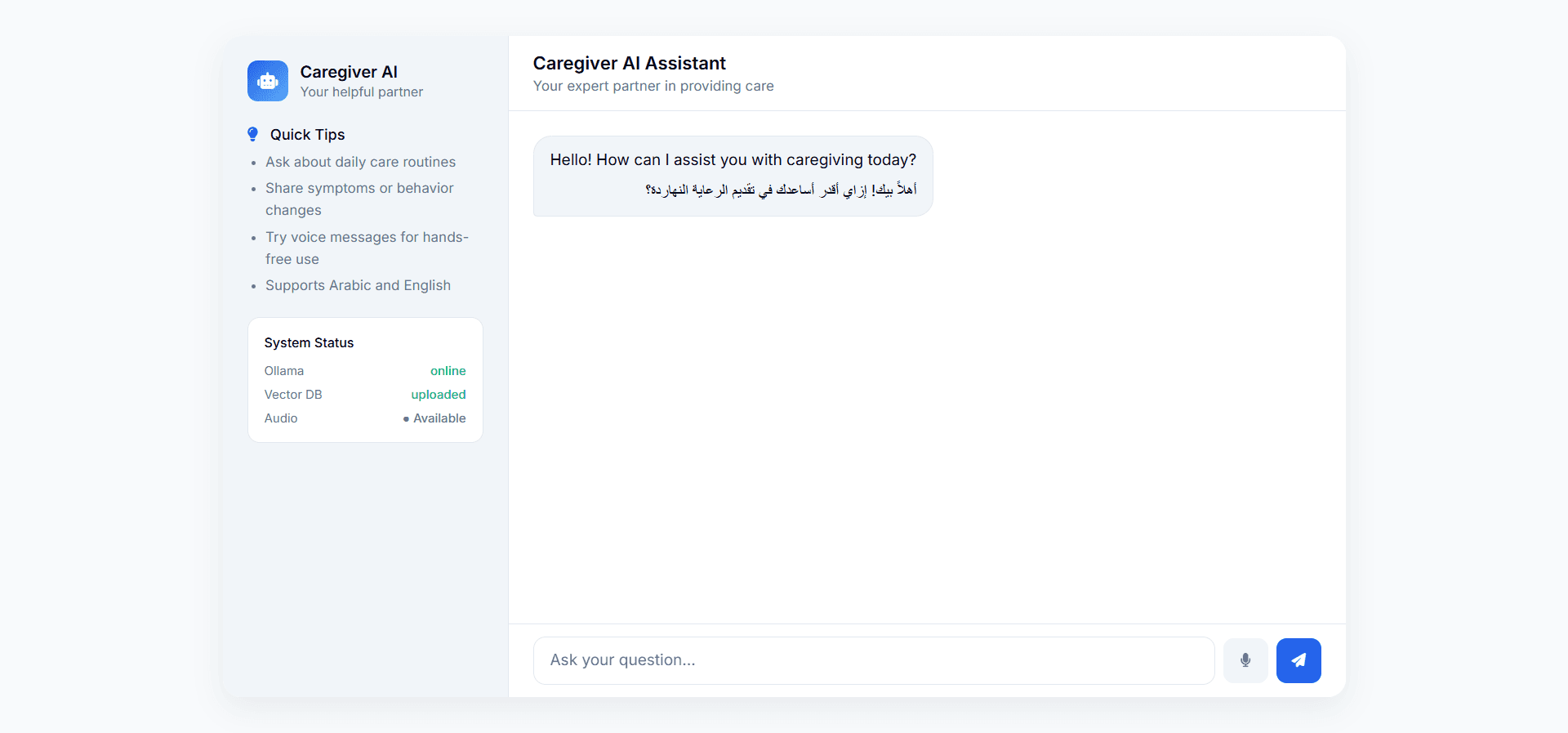The image size is (1568, 733).
Task: Expand the Quick Tips section
Action: coord(306,133)
